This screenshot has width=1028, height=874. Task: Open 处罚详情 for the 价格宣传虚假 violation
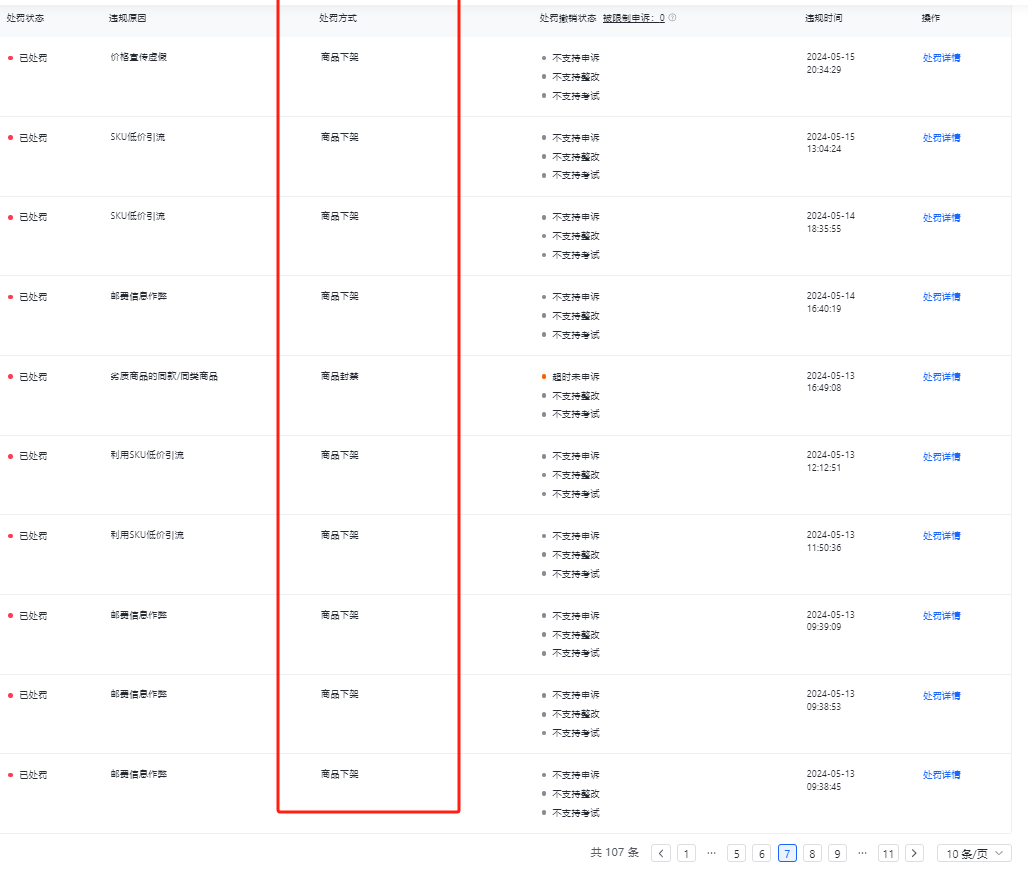point(941,58)
